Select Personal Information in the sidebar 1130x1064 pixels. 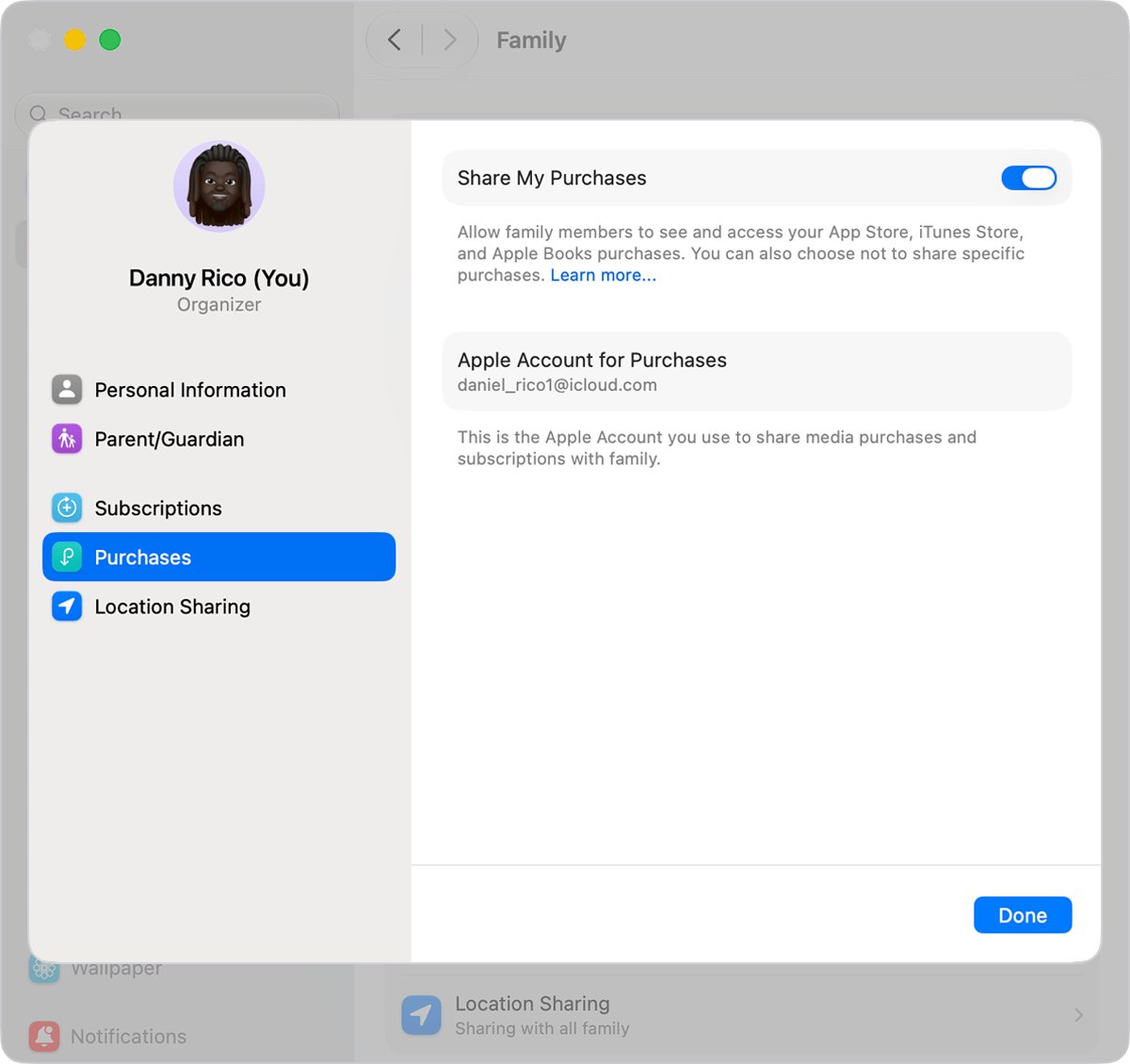point(218,390)
